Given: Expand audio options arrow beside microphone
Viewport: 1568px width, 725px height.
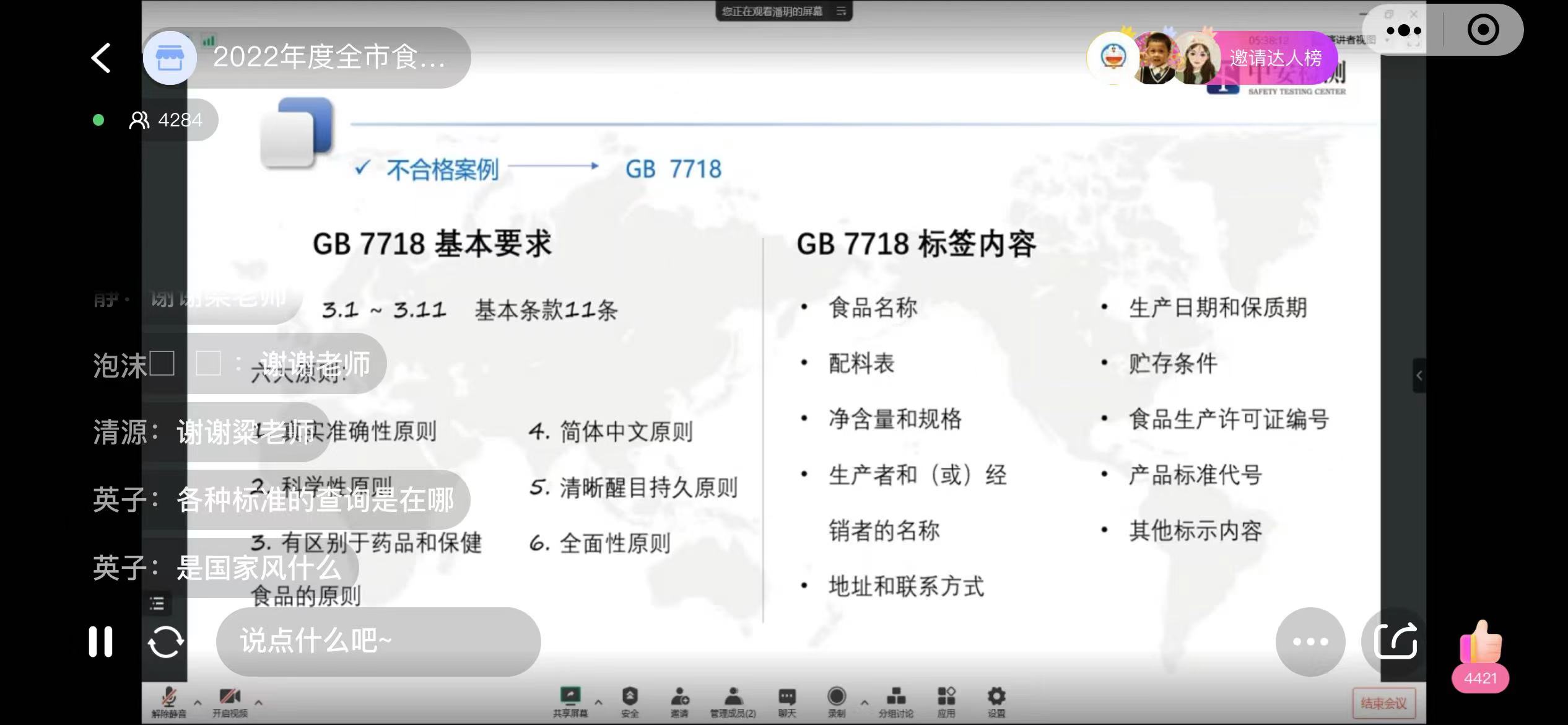Looking at the screenshot, I should 198,703.
